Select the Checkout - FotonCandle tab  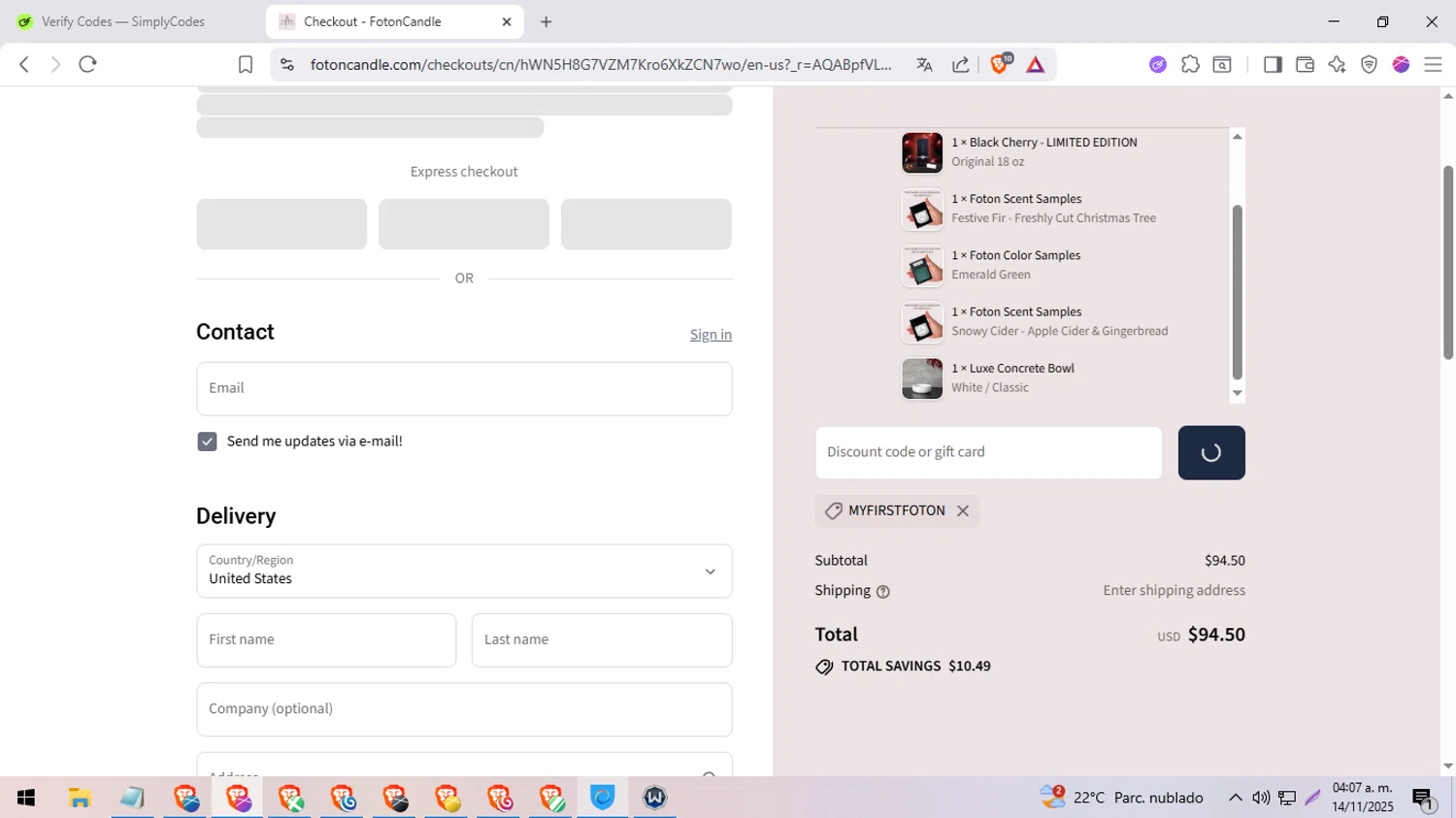(394, 21)
